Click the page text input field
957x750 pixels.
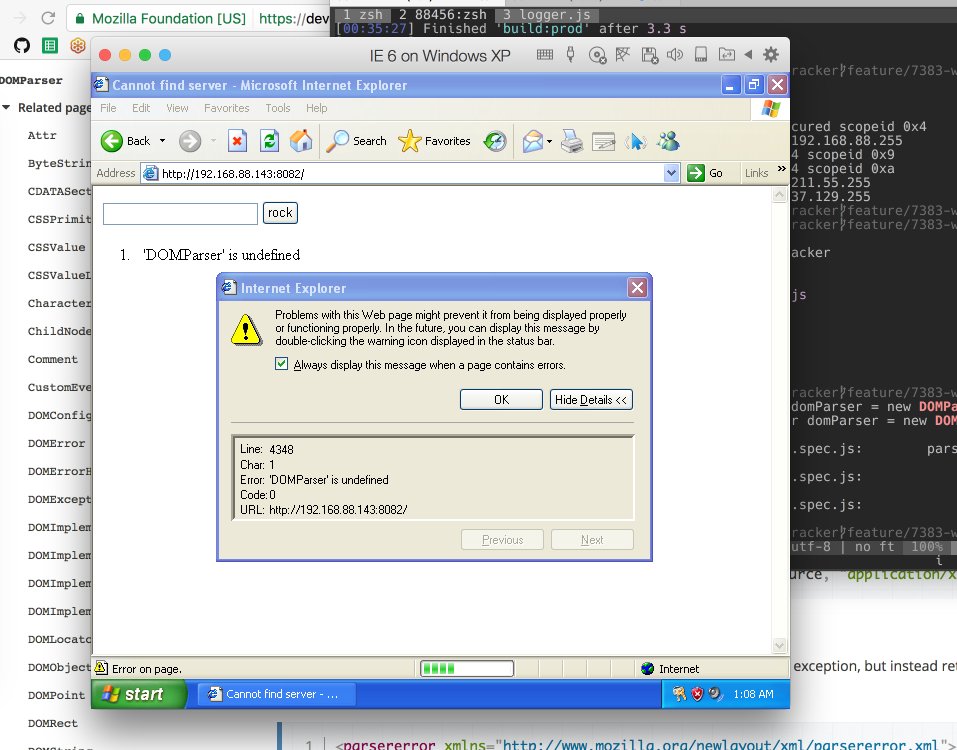click(180, 214)
